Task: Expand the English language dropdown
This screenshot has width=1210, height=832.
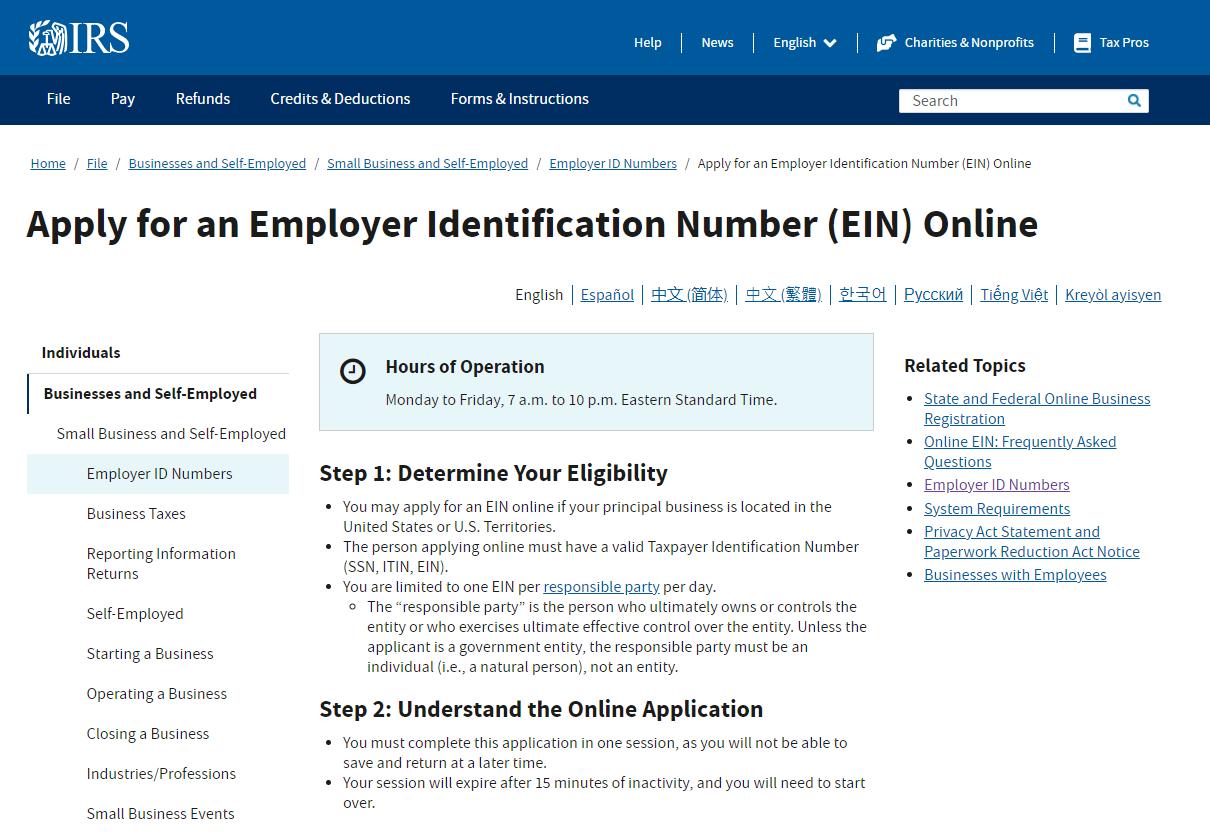Action: [x=805, y=43]
